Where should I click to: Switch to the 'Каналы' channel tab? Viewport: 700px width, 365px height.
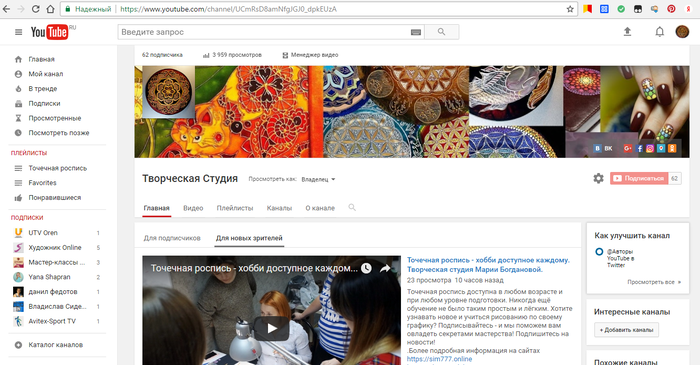(279, 208)
